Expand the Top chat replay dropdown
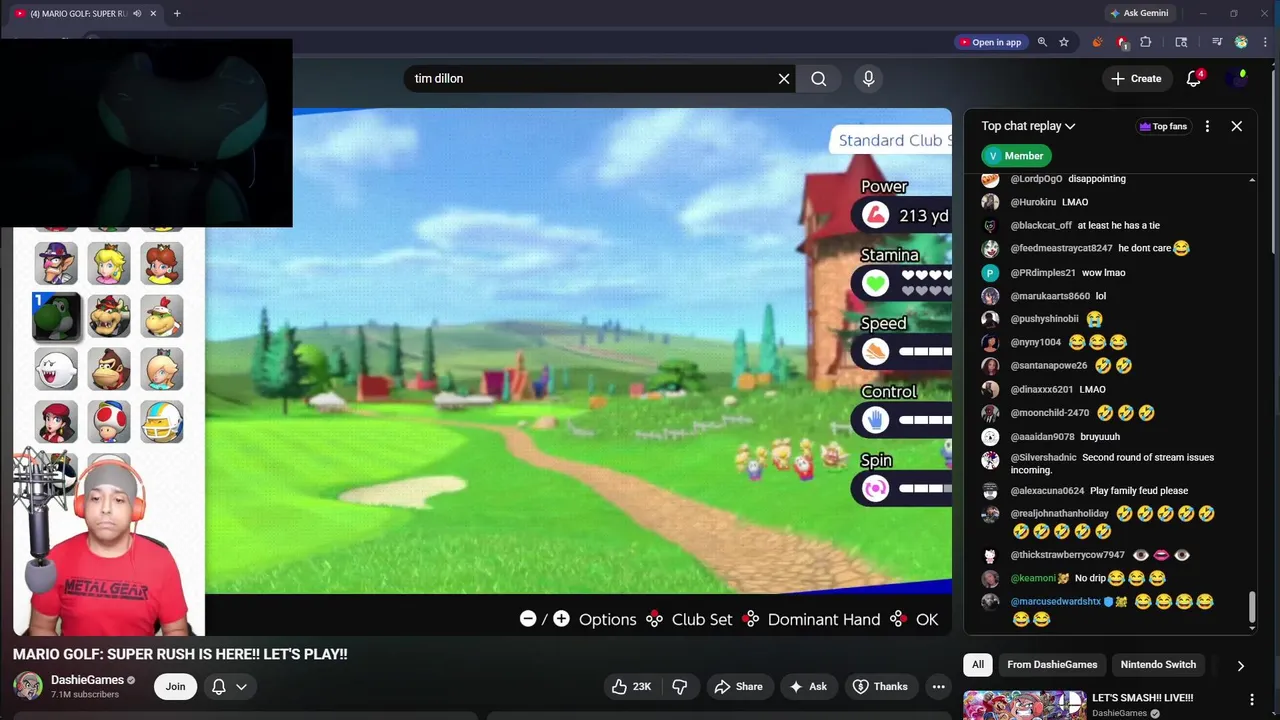Image resolution: width=1280 pixels, height=720 pixels. 1028,126
